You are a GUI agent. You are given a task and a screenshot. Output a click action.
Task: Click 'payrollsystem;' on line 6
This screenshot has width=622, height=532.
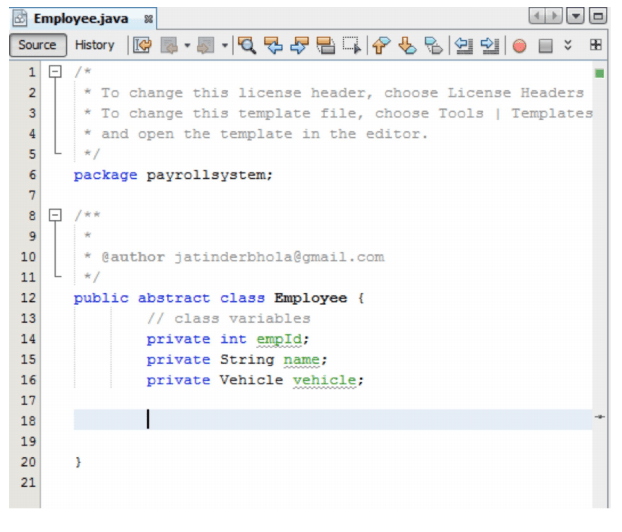[x=210, y=175]
